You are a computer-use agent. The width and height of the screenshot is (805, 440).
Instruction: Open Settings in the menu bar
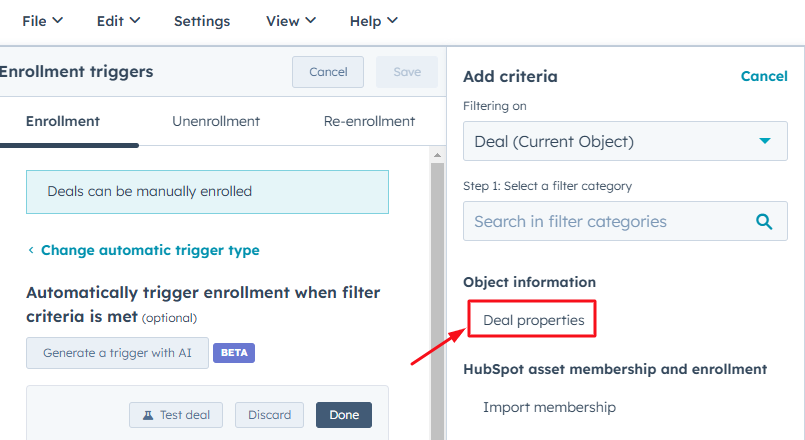tap(201, 20)
